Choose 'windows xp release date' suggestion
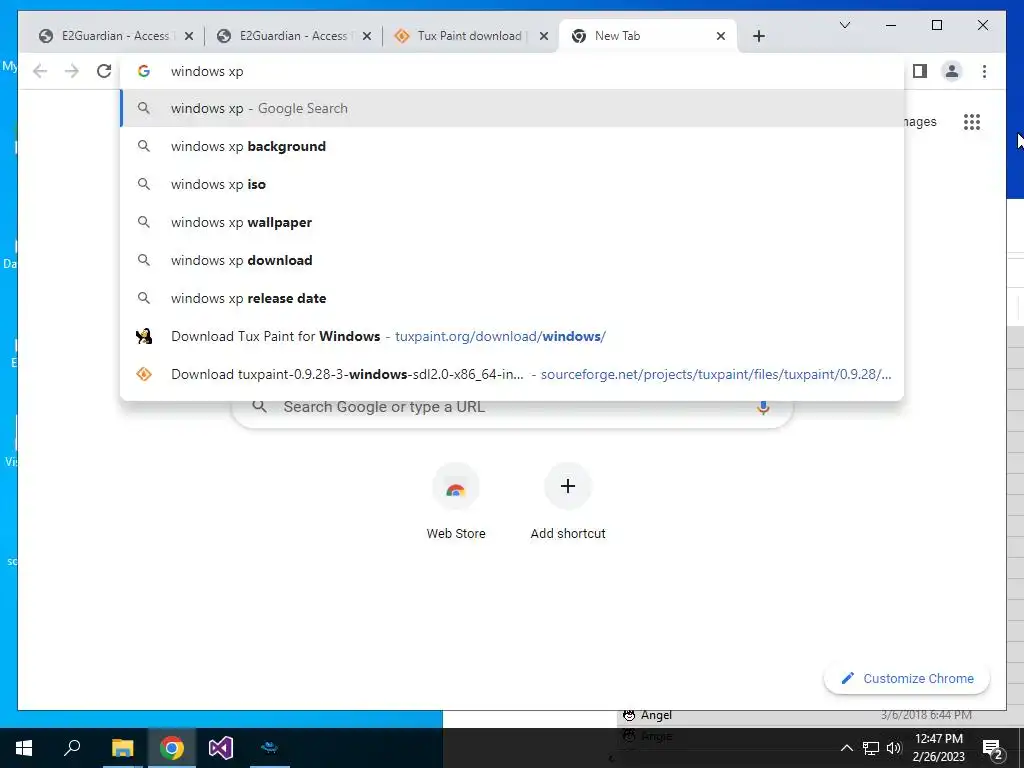This screenshot has width=1024, height=768. click(513, 298)
